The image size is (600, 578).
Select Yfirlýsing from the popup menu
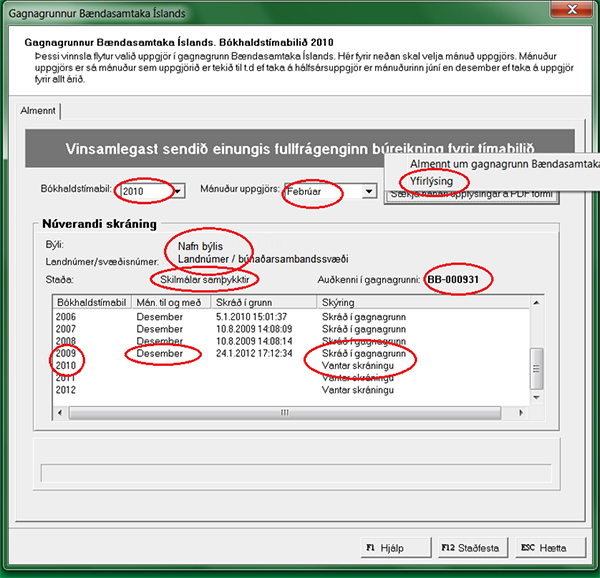point(431,181)
